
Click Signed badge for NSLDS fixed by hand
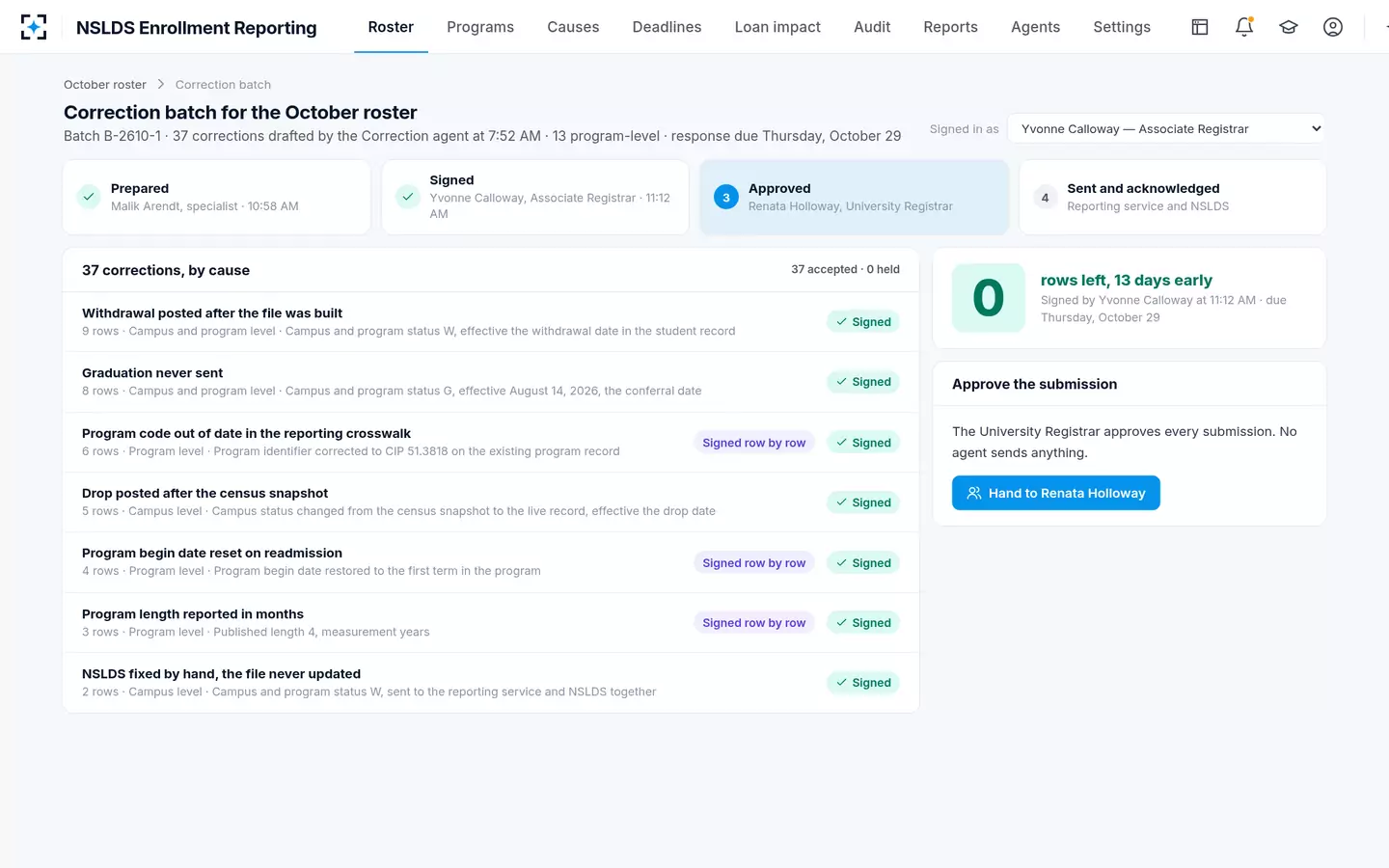[863, 683]
